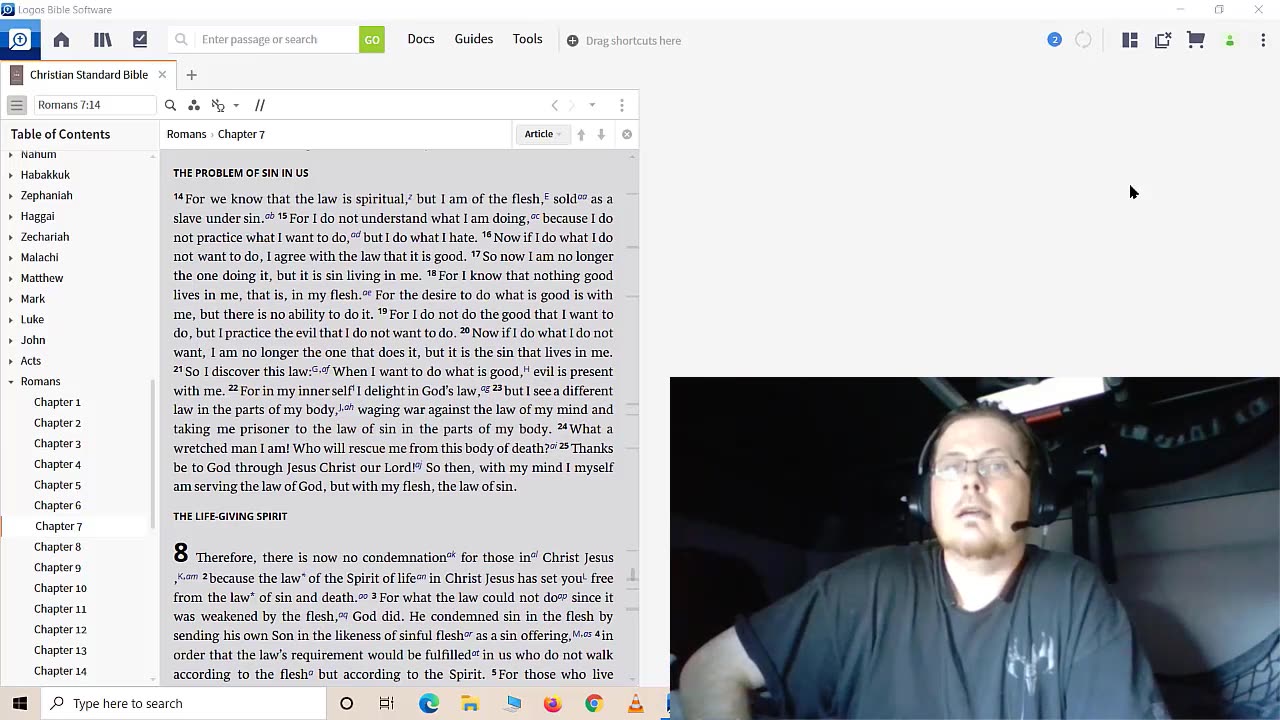The image size is (1280, 720).
Task: Open the panel history dropdown arrow
Action: (592, 105)
